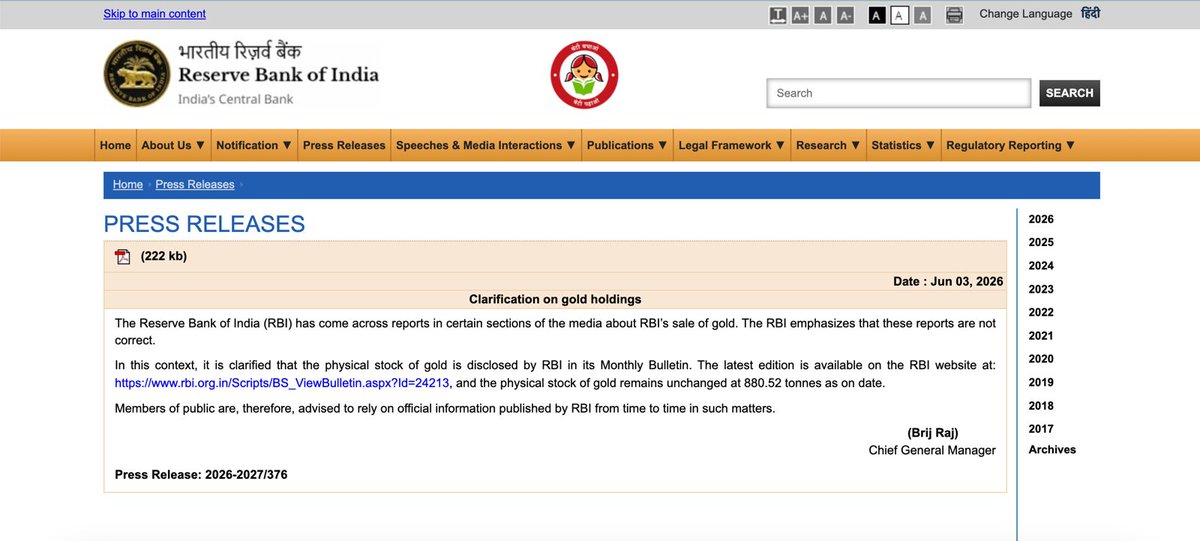Screen dimensions: 1200x541
Task: Select year 2019 in the archive list
Action: pos(1041,382)
